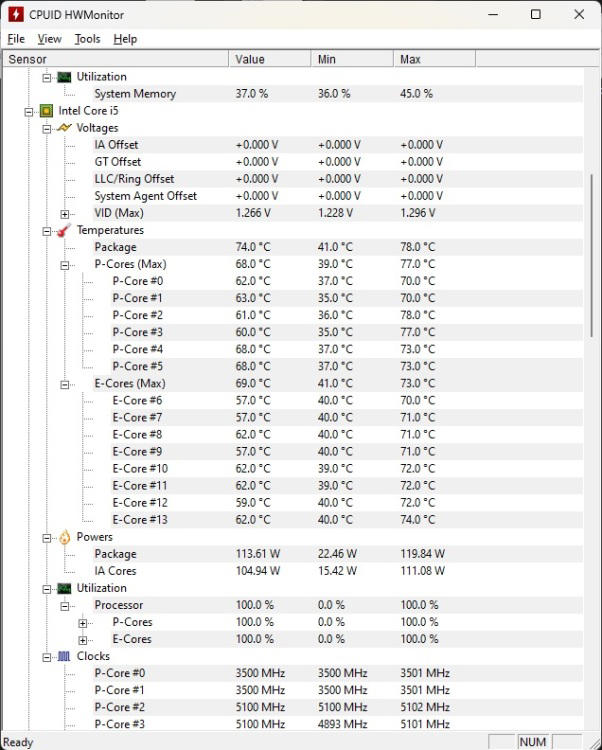Click the Min column header

pos(352,59)
